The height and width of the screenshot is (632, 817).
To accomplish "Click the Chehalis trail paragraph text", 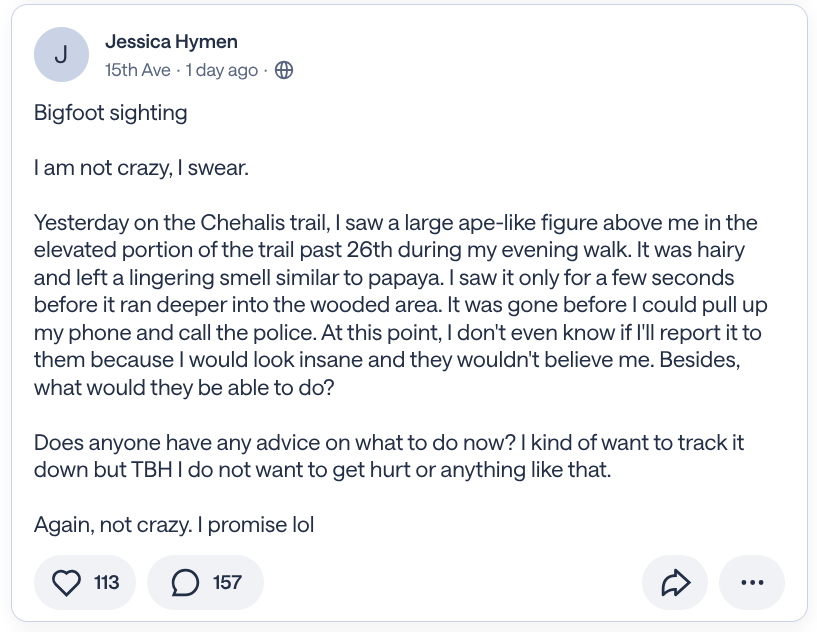I will point(400,305).
